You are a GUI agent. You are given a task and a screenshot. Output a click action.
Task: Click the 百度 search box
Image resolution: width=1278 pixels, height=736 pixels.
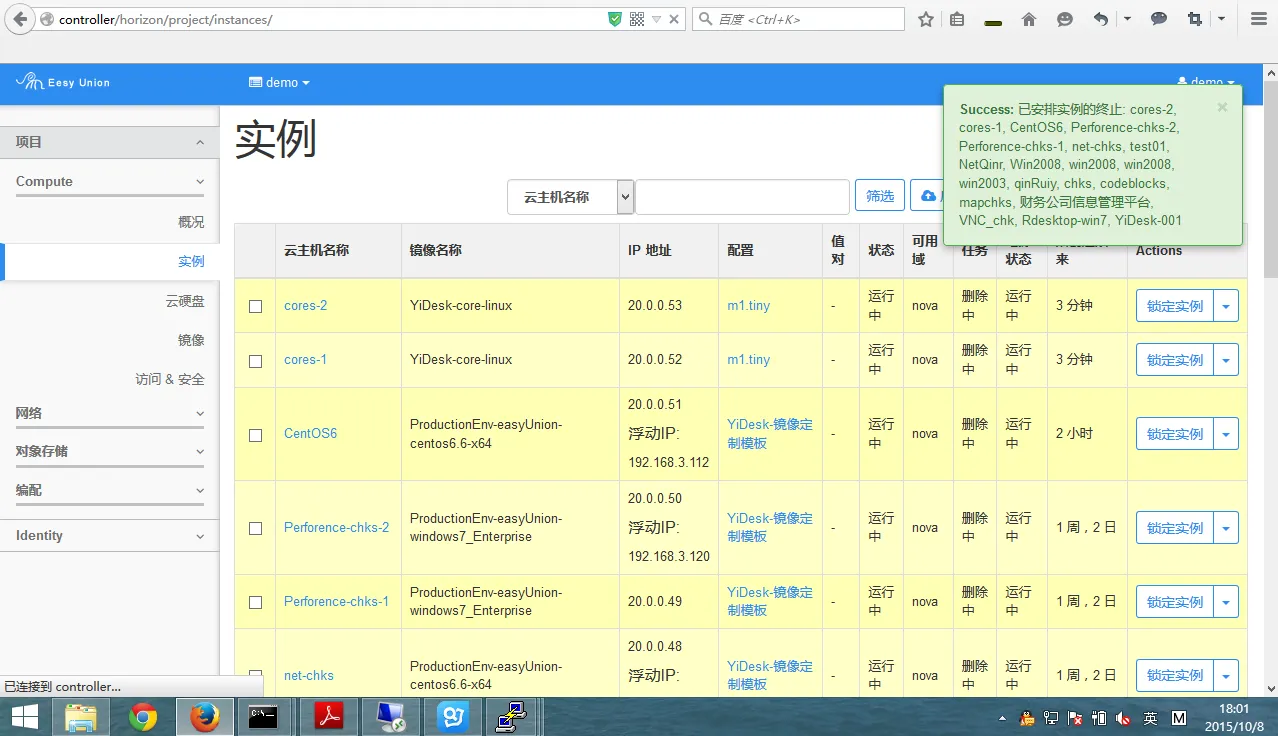[798, 19]
